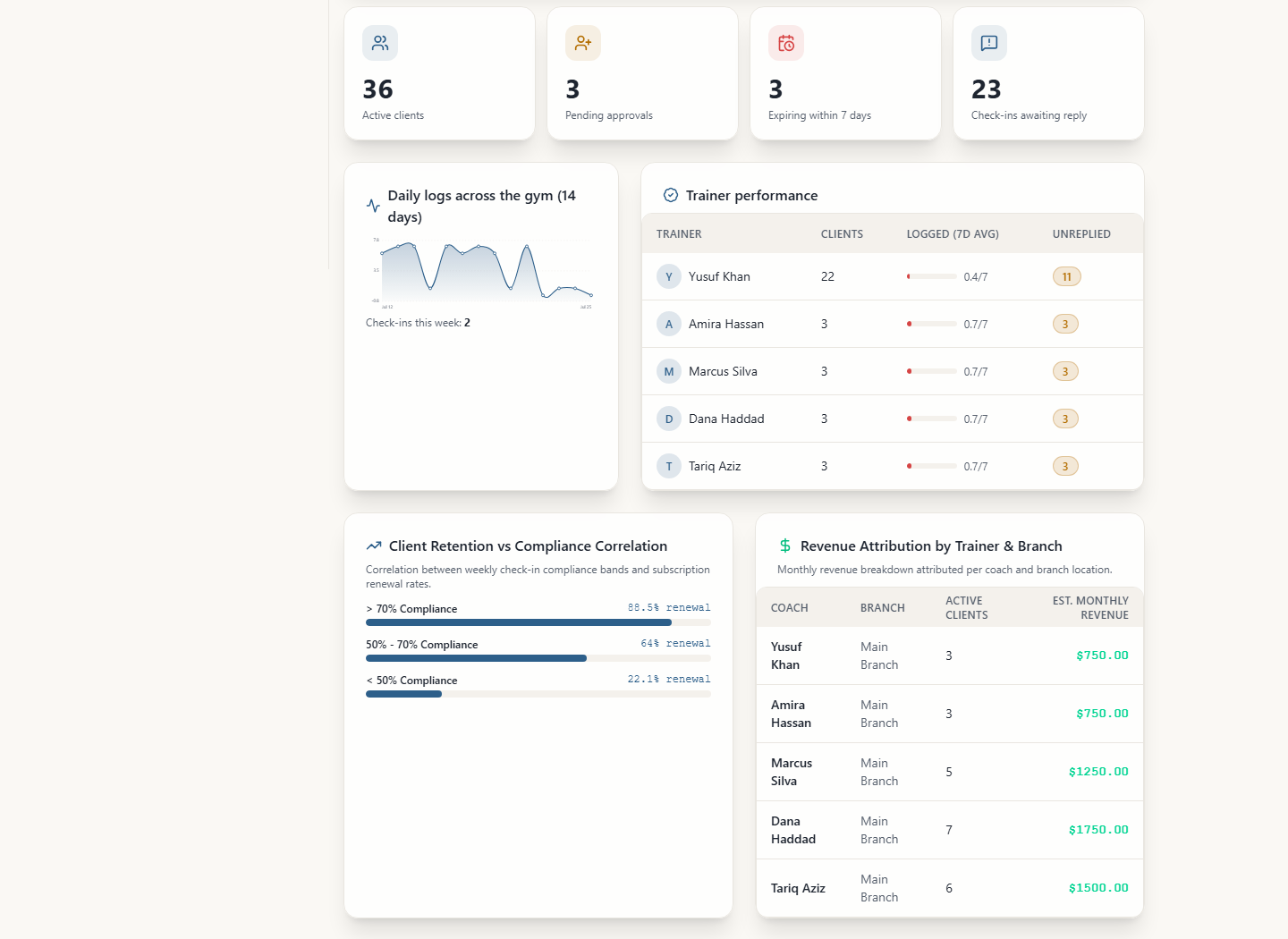
Task: Click Dana Haddad in the revenue table
Action: (x=793, y=830)
